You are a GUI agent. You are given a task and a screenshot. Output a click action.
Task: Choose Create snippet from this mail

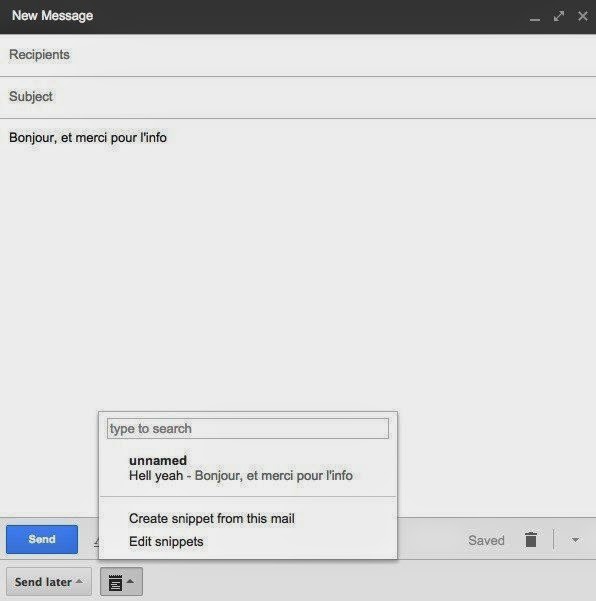[212, 519]
